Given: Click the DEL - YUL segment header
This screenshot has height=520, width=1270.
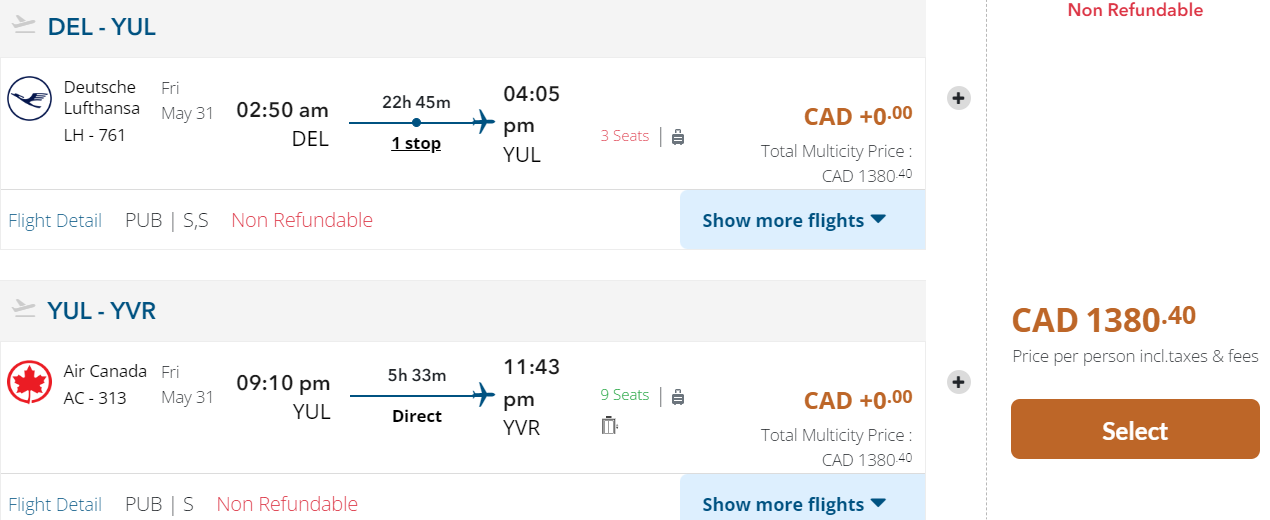Looking at the screenshot, I should coord(102,27).
